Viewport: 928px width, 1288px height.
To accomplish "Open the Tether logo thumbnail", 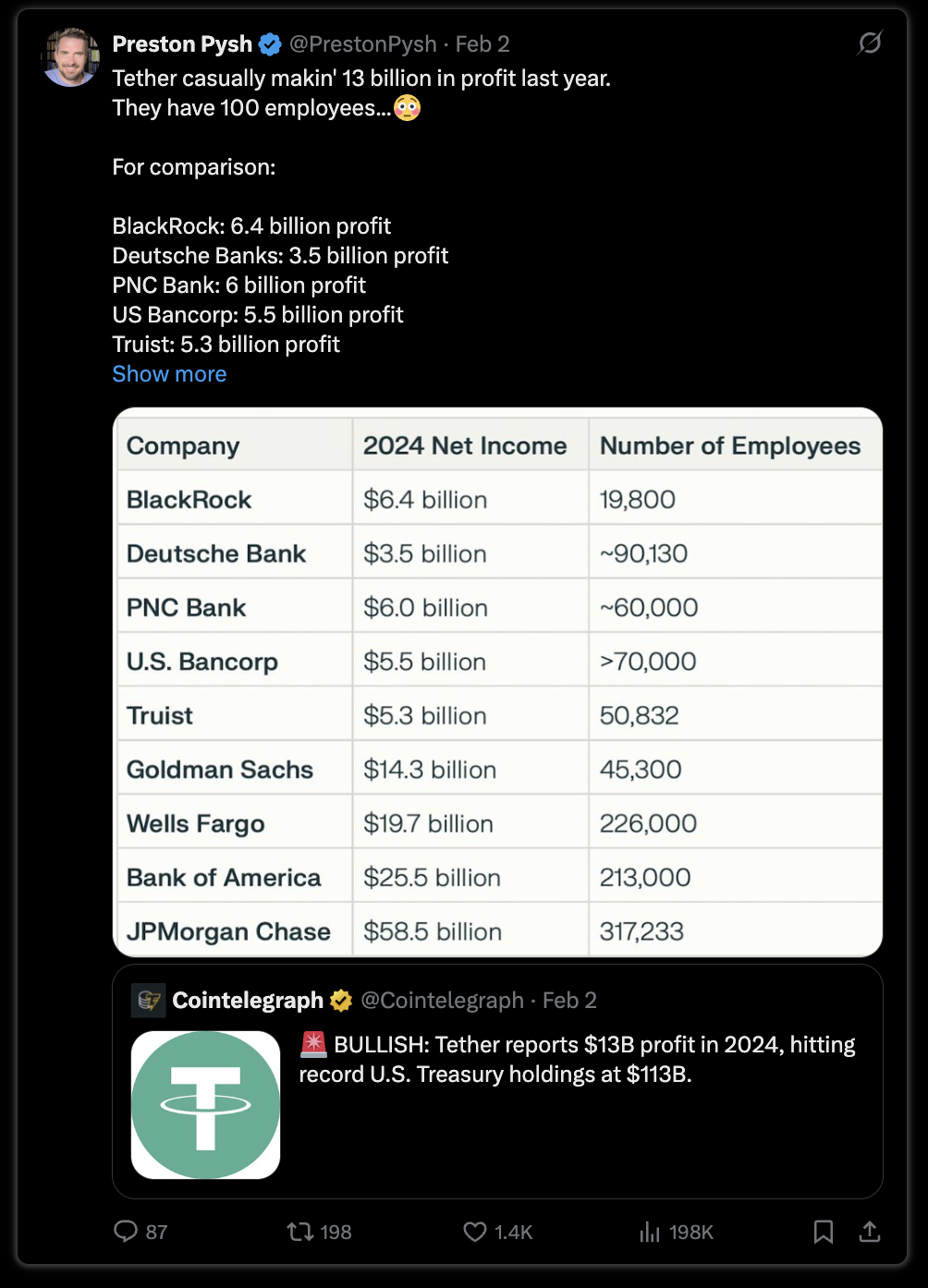I will tap(205, 1105).
